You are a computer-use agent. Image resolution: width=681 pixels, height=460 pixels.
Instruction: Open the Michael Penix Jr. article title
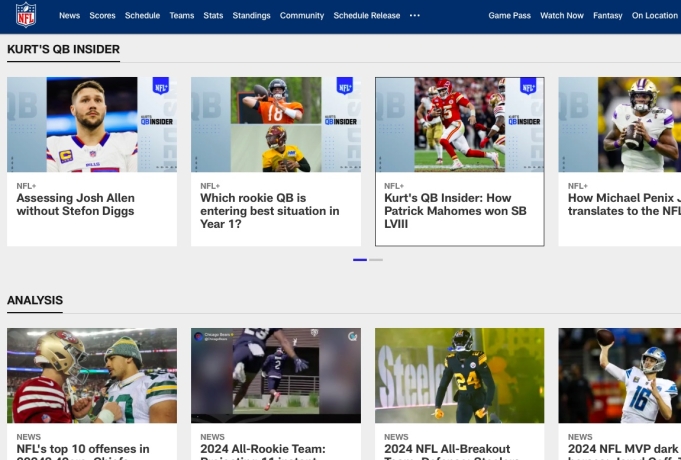tap(624, 205)
